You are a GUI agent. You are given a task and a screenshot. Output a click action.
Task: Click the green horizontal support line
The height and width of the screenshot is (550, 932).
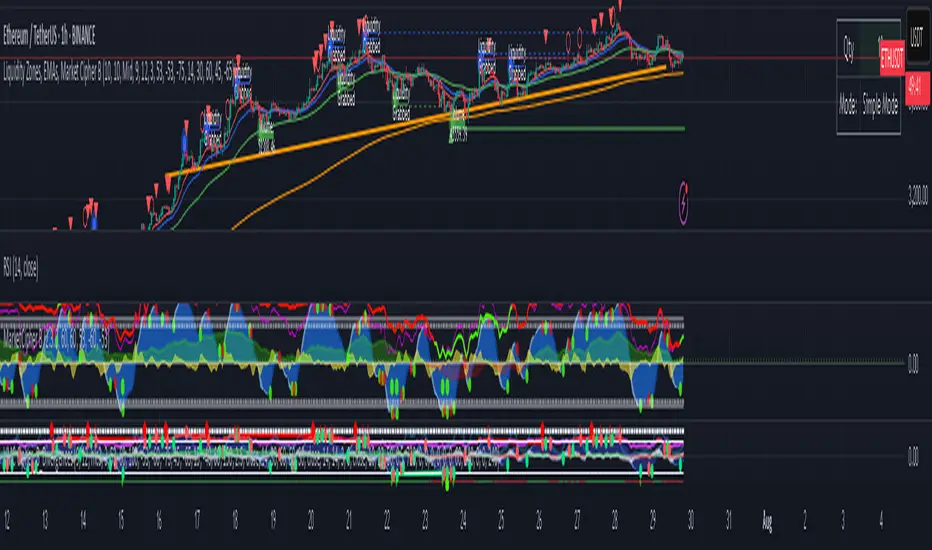click(x=575, y=128)
